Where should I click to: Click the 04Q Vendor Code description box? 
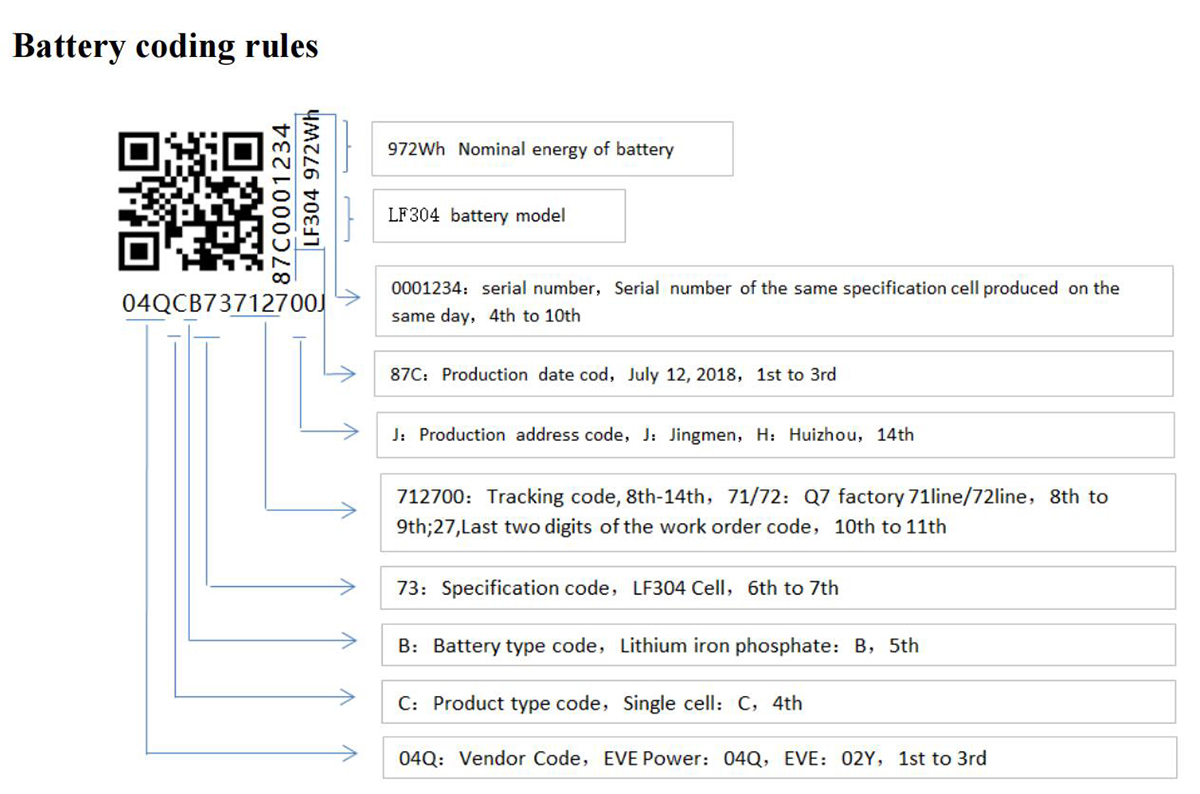[777, 758]
